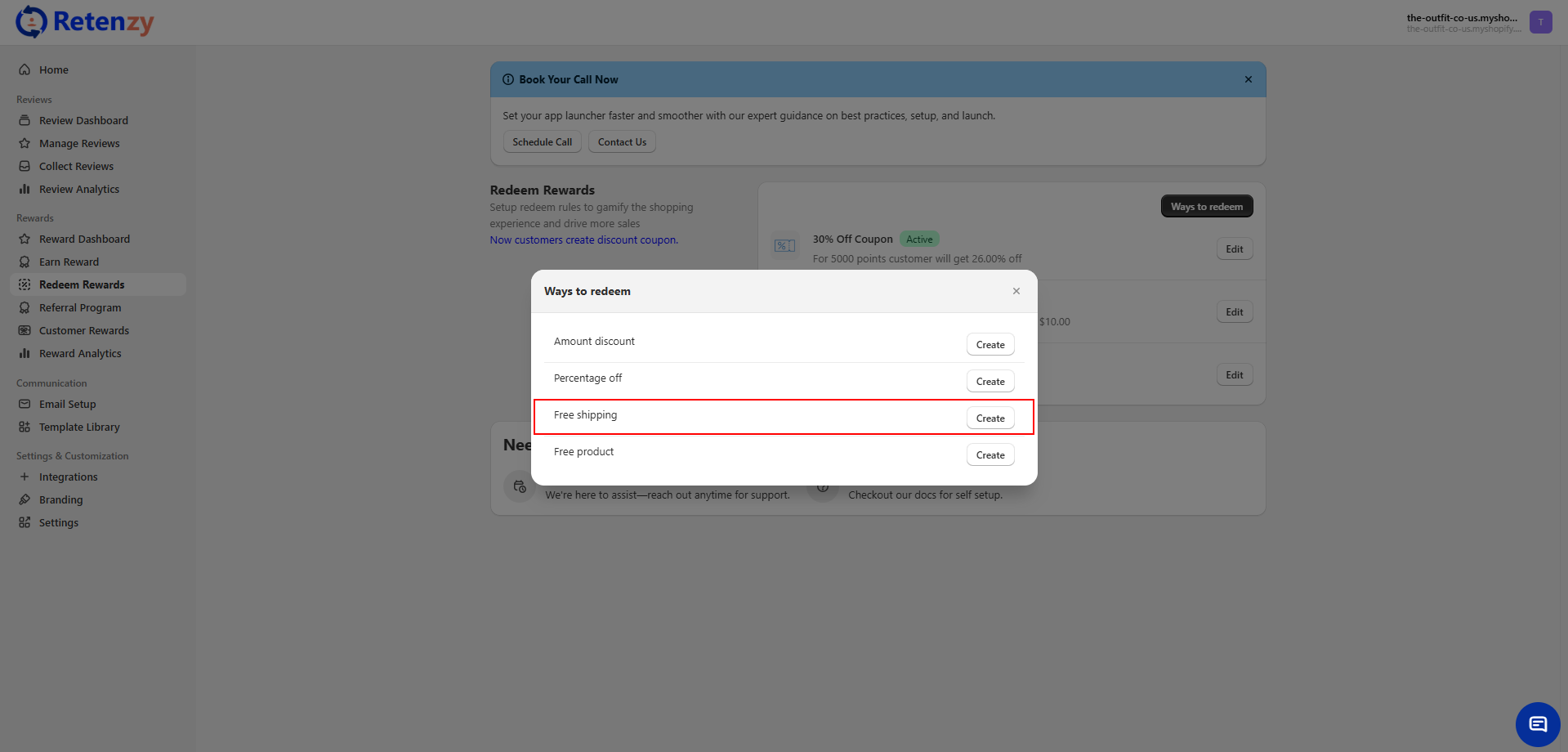Click the Review Analytics bar chart icon
Screen dimensions: 1568x752
(25, 189)
